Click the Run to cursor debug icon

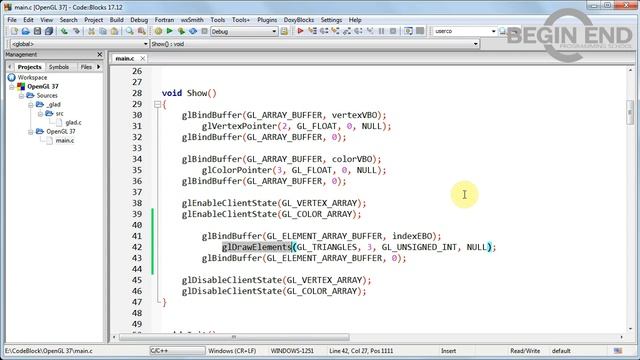coord(312,31)
